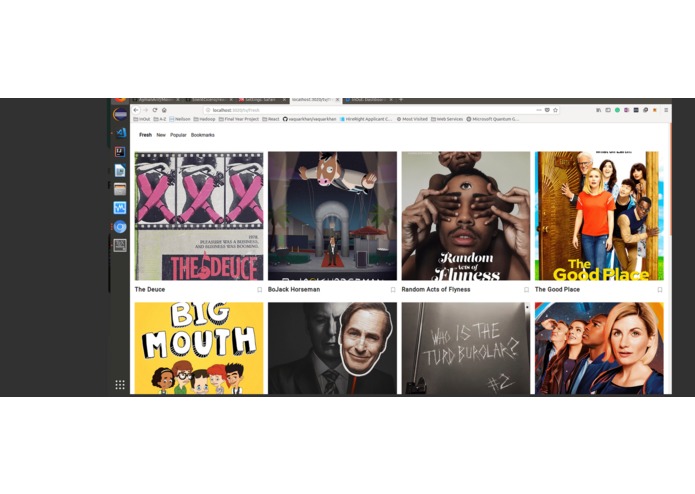The image size is (695, 494).
Task: Open Hadoop bookmarks folder
Action: pos(204,119)
